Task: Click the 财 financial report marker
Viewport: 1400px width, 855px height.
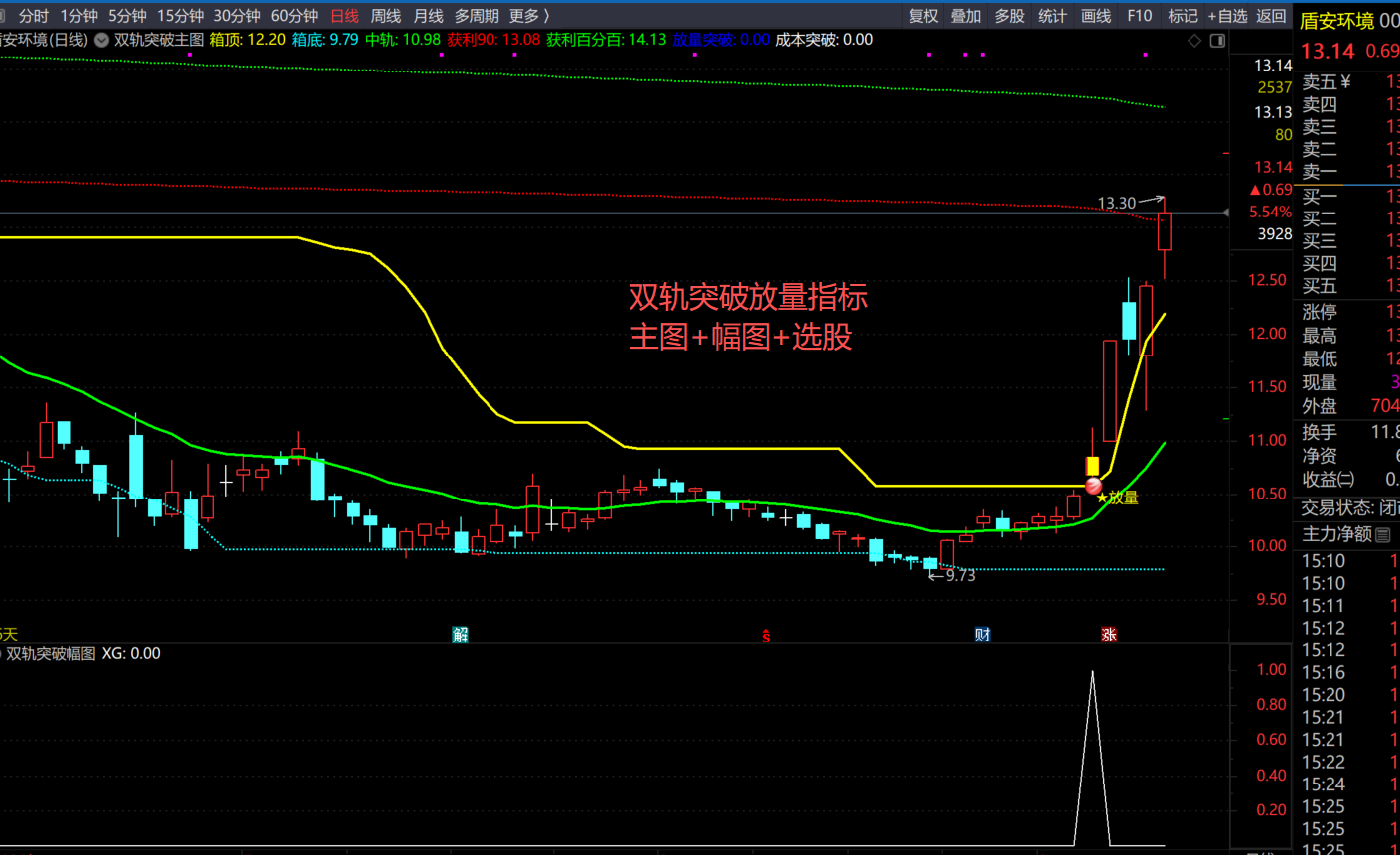Action: (x=982, y=635)
